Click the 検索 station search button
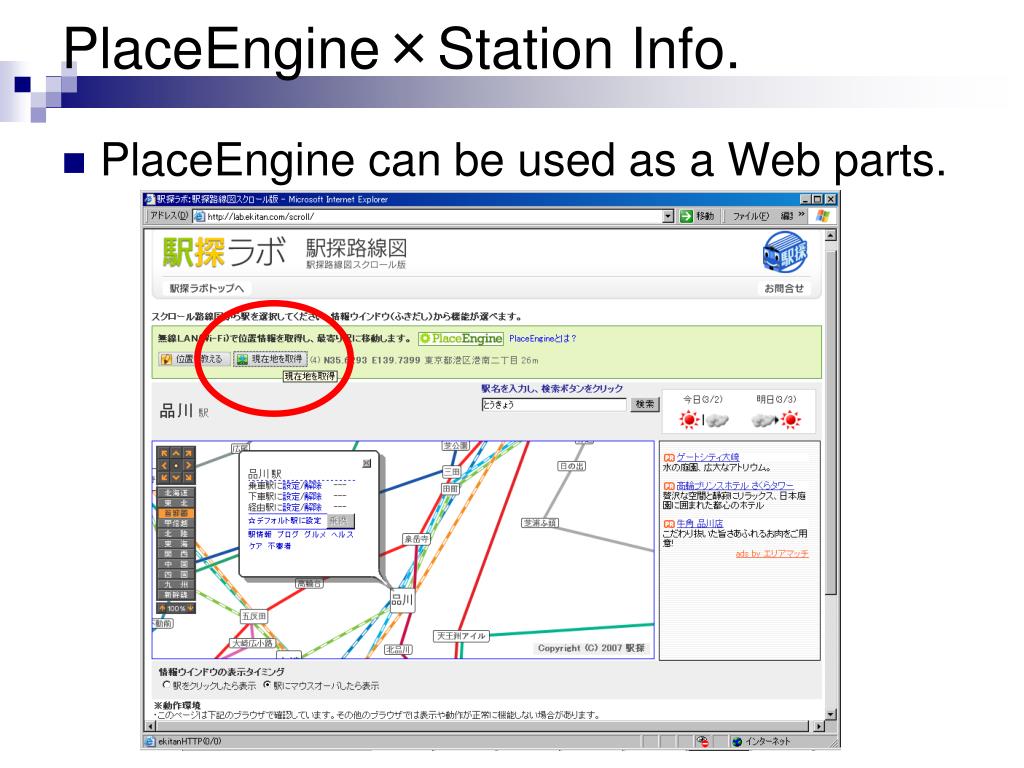Viewport: 1024px width, 768px height. [x=645, y=404]
